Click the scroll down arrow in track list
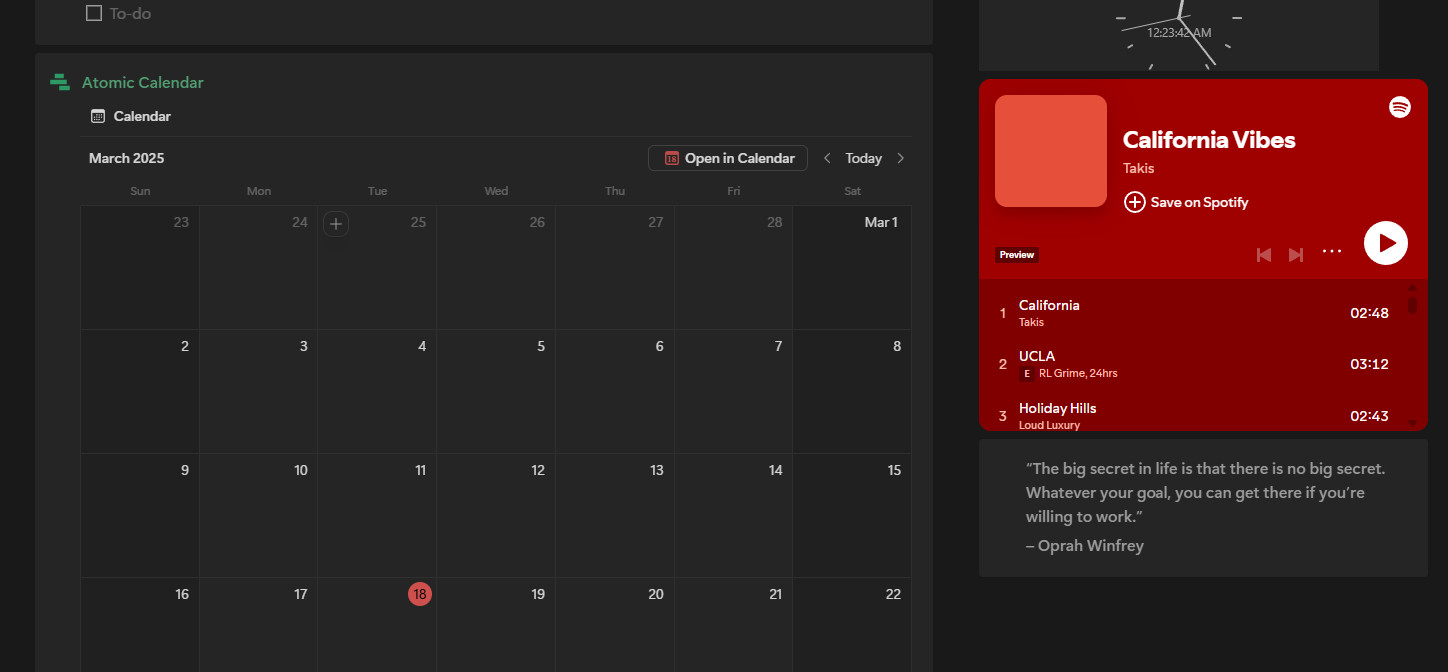The width and height of the screenshot is (1448, 672). (x=1412, y=423)
